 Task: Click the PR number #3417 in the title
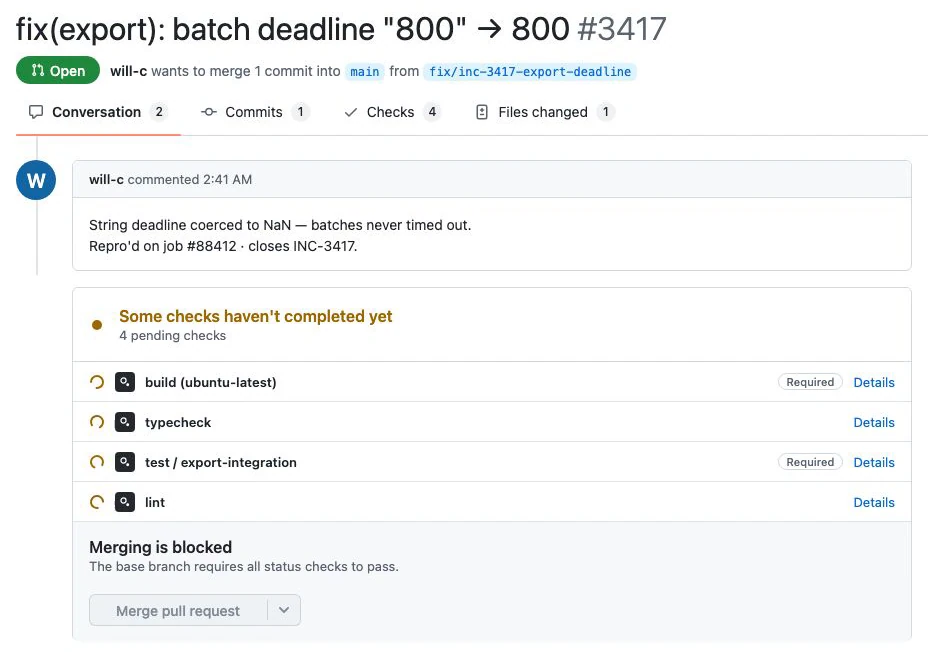pos(621,28)
